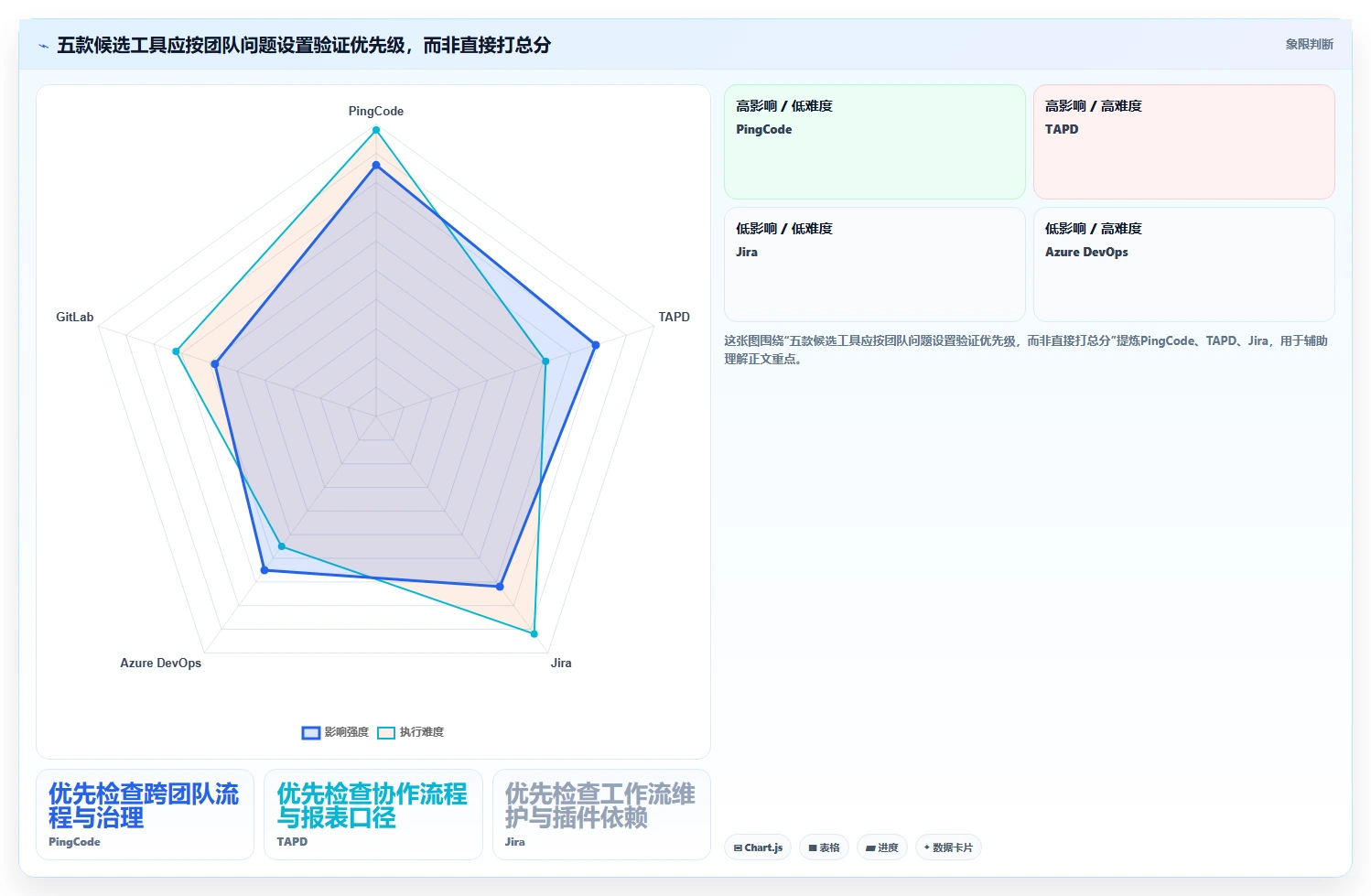Click the 影响强度 data point at Jira
Viewport: 1371px width, 896px height.
point(500,587)
